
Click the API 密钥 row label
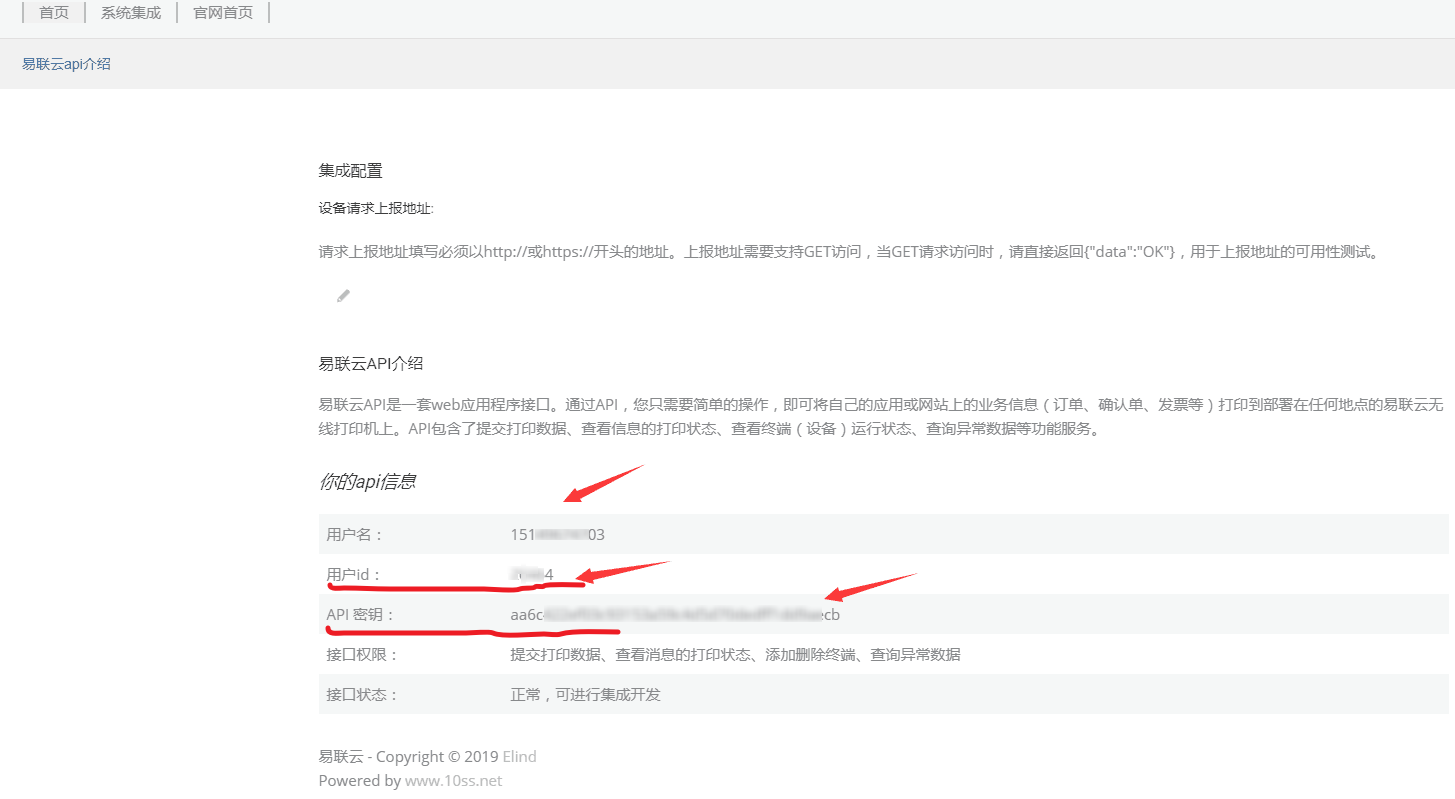tap(361, 615)
